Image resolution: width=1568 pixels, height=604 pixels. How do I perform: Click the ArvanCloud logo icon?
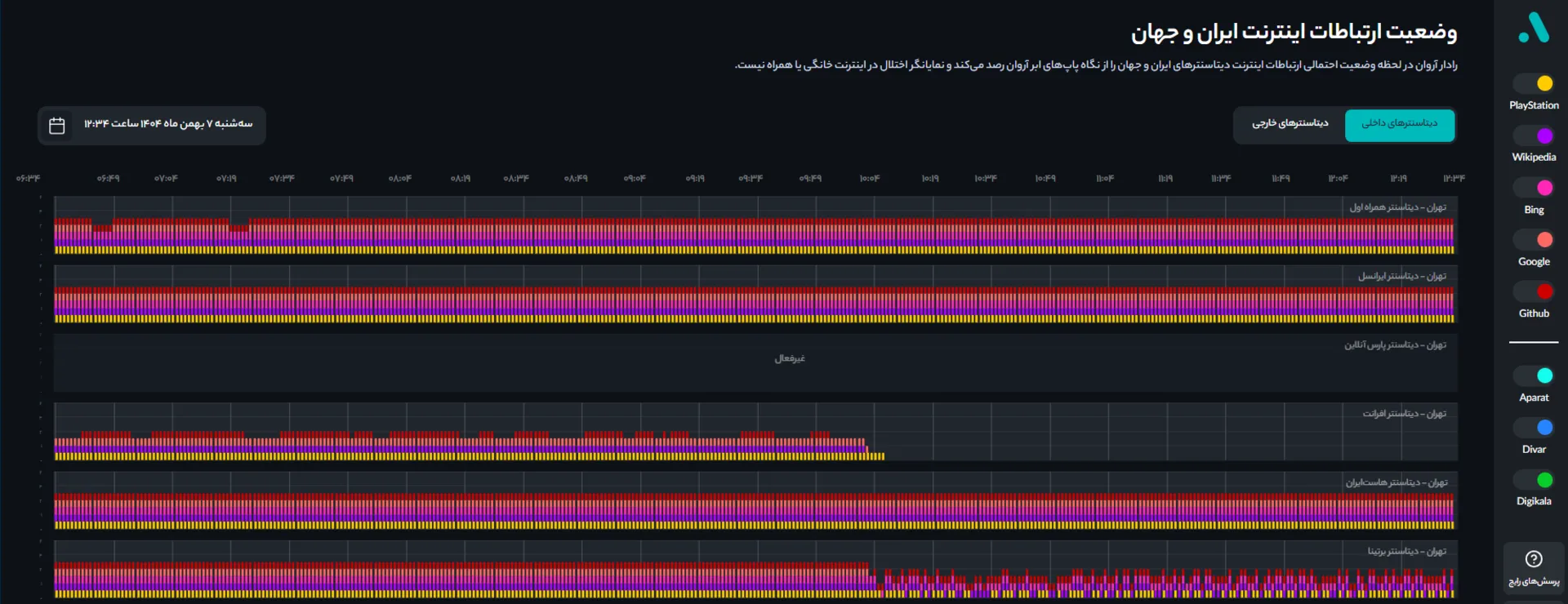tap(1533, 28)
